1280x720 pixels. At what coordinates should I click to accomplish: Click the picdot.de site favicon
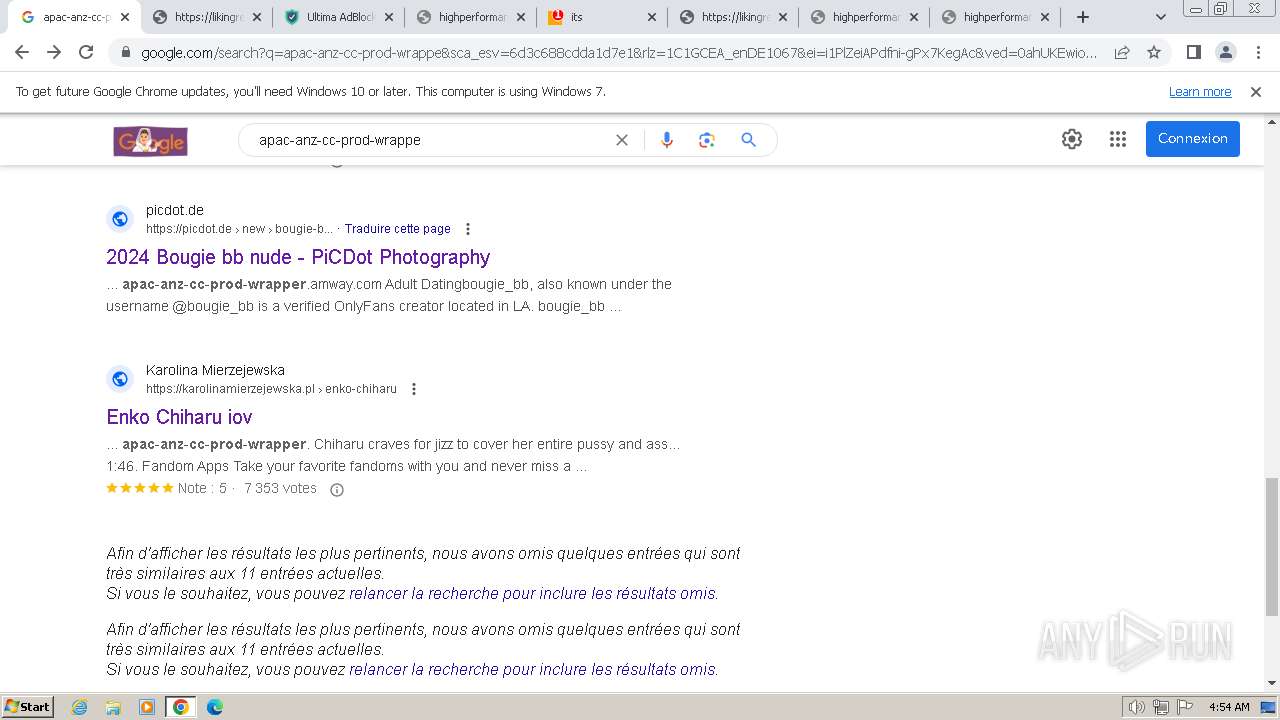120,219
